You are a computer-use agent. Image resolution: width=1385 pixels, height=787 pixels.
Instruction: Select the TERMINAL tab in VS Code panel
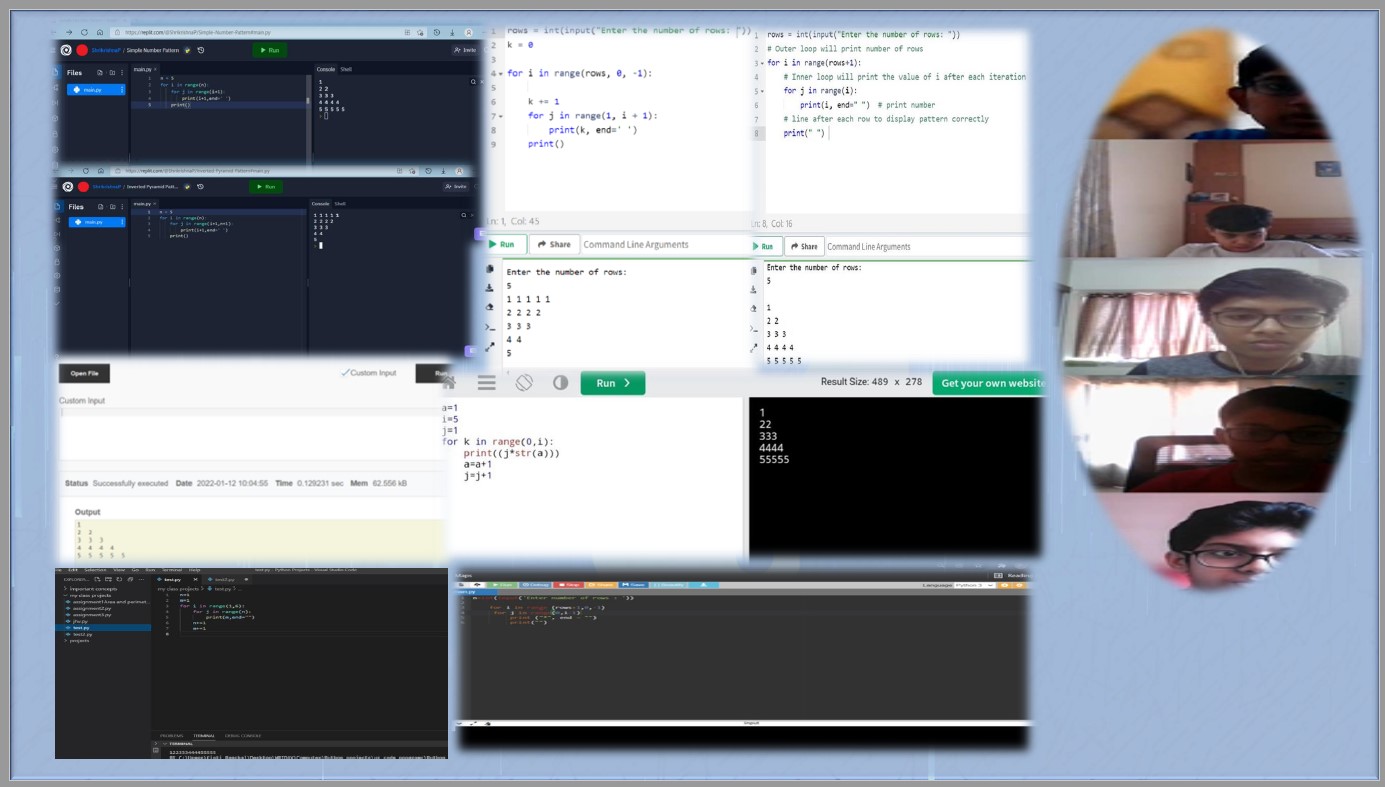tap(204, 735)
